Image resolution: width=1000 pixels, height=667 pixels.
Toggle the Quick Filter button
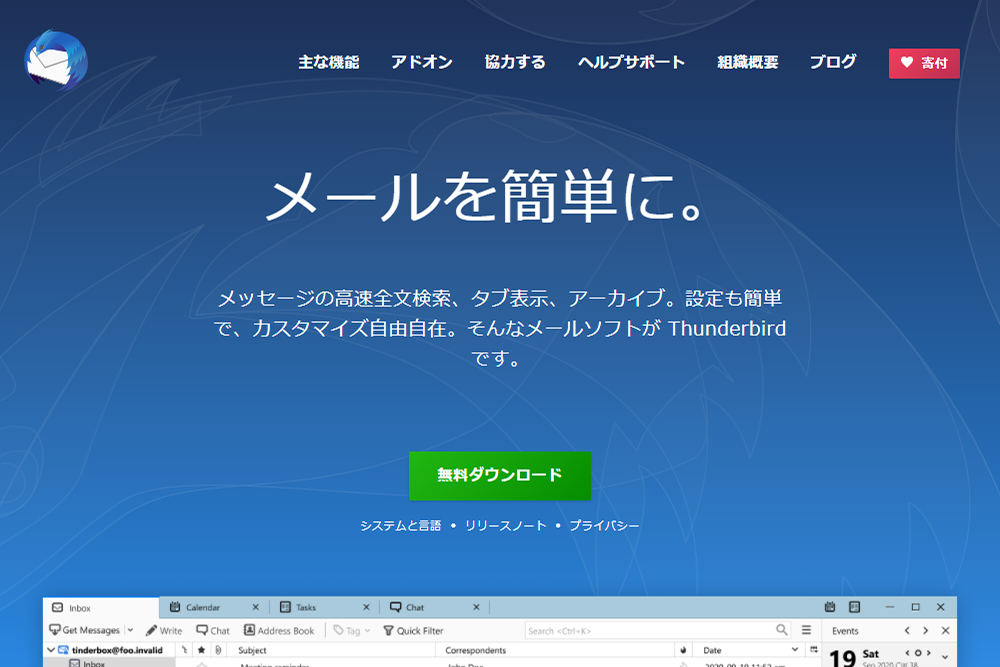point(413,631)
